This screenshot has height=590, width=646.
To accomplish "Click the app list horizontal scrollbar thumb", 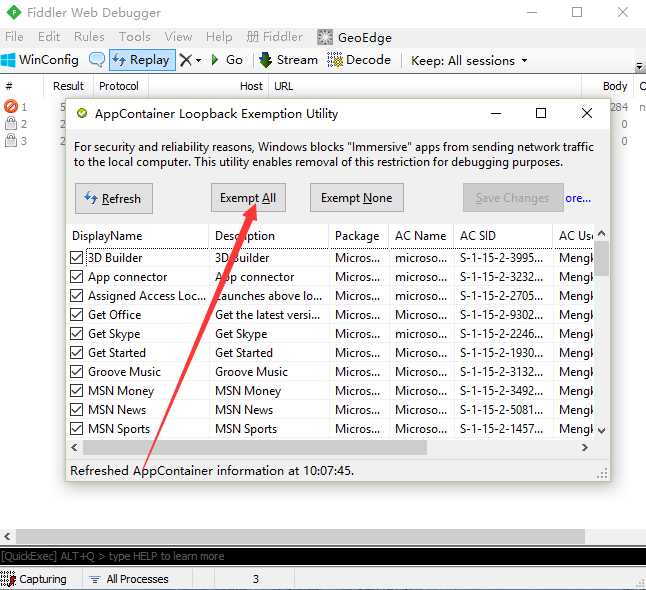I will [255, 447].
